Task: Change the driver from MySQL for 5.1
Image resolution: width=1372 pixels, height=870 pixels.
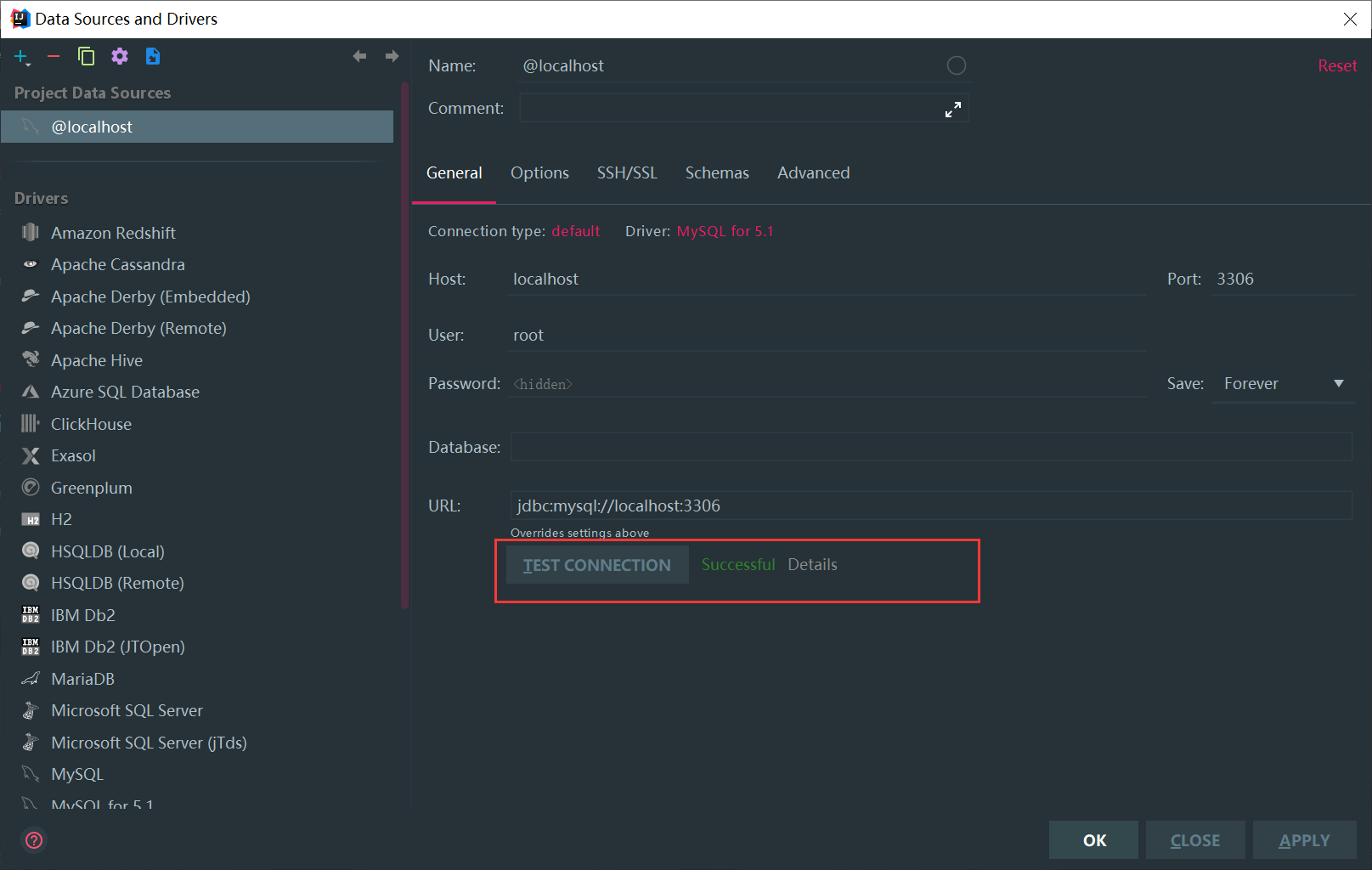Action: point(725,230)
